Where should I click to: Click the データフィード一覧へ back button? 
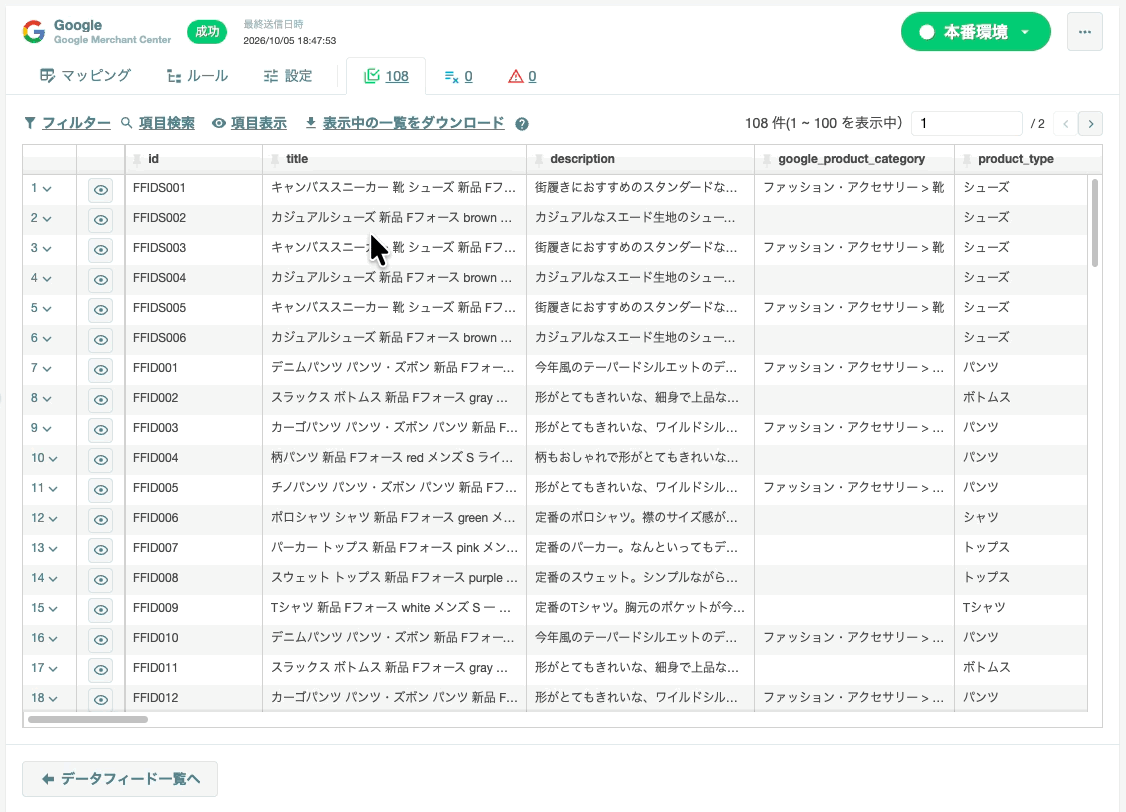[120, 779]
